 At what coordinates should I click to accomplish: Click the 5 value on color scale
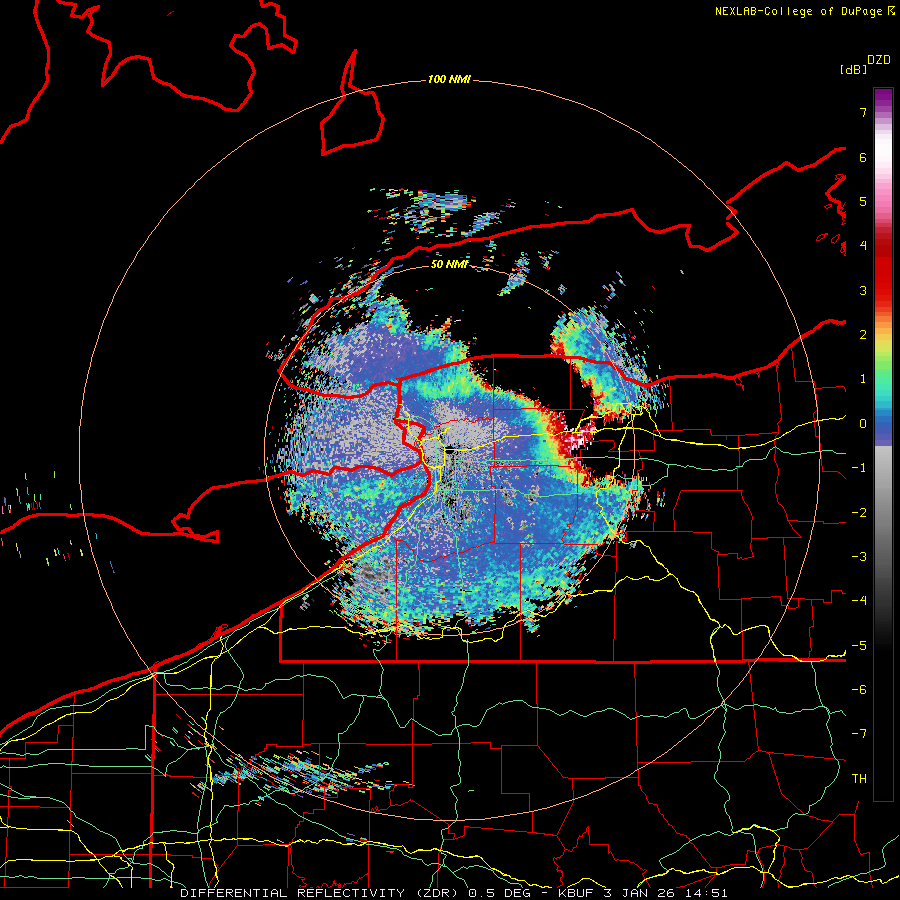coord(863,201)
